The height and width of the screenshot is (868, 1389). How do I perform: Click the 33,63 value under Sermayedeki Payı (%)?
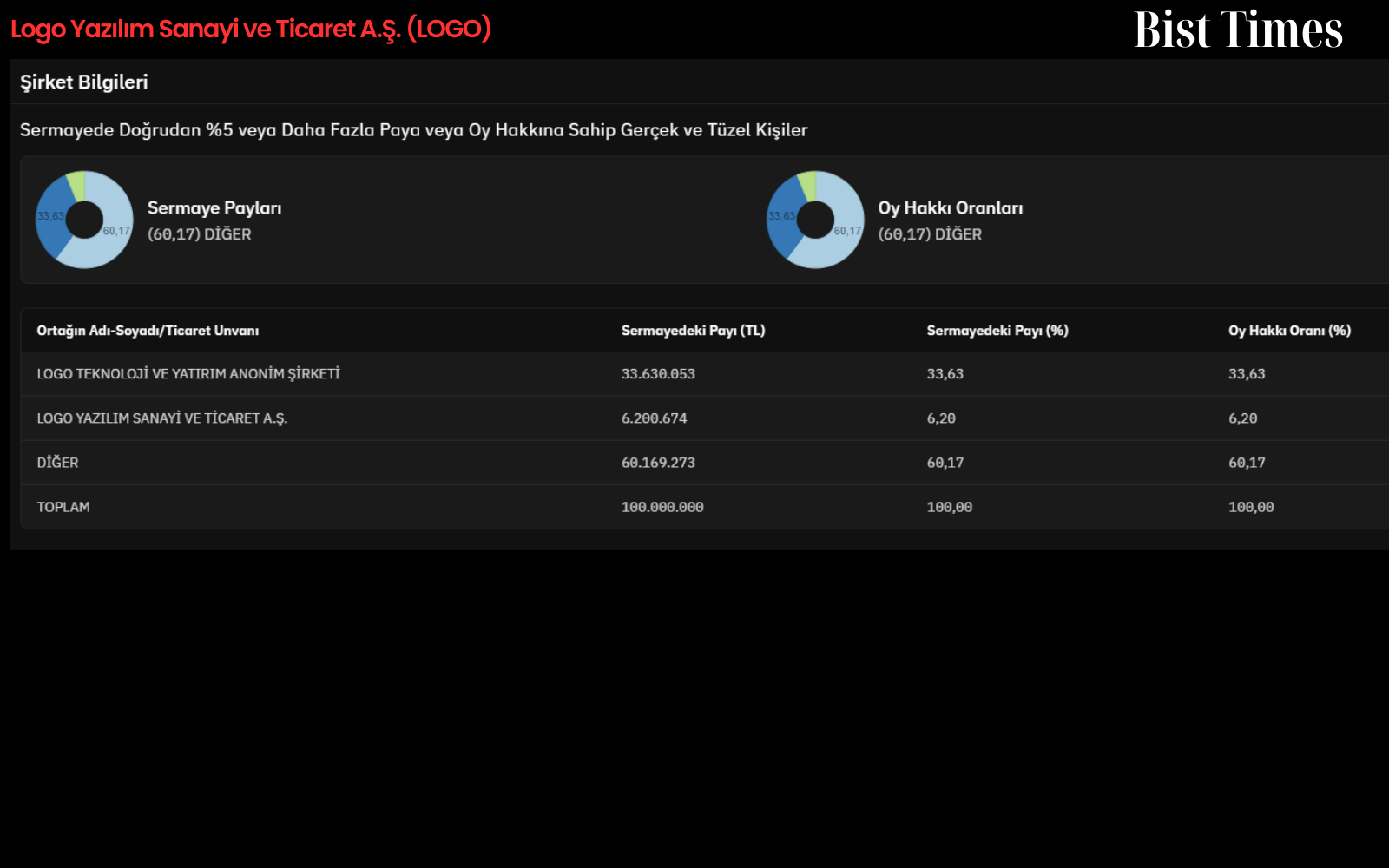(x=945, y=374)
